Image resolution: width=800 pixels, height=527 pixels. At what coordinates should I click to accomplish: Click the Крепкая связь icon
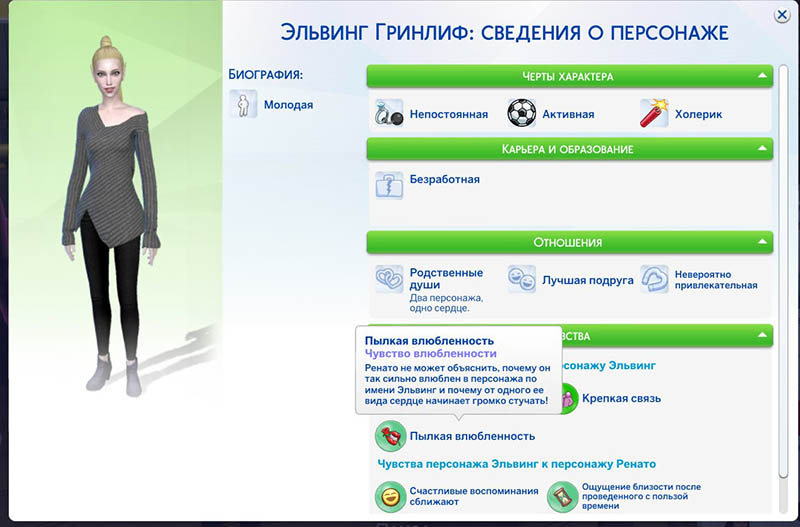[x=570, y=399]
